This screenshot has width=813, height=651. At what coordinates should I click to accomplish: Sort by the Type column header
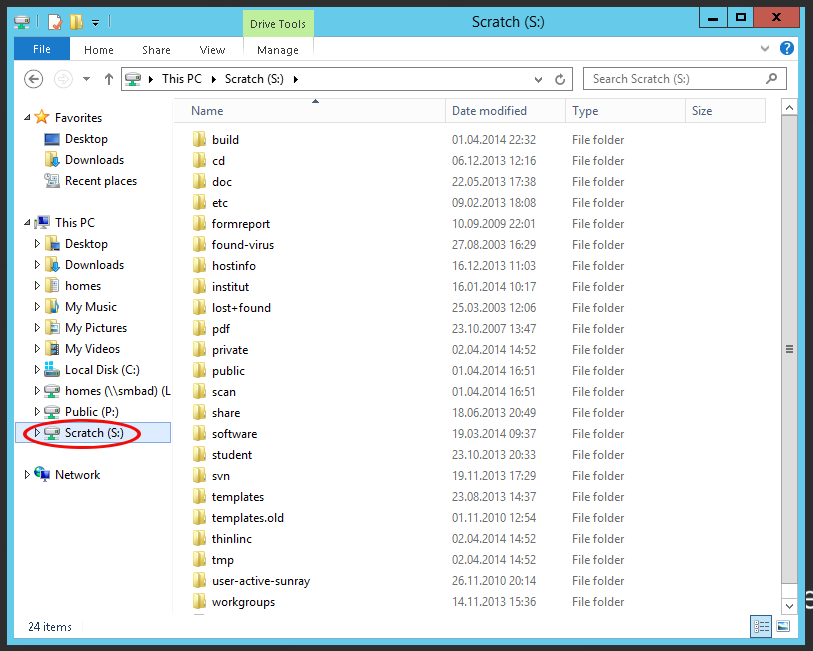[626, 110]
